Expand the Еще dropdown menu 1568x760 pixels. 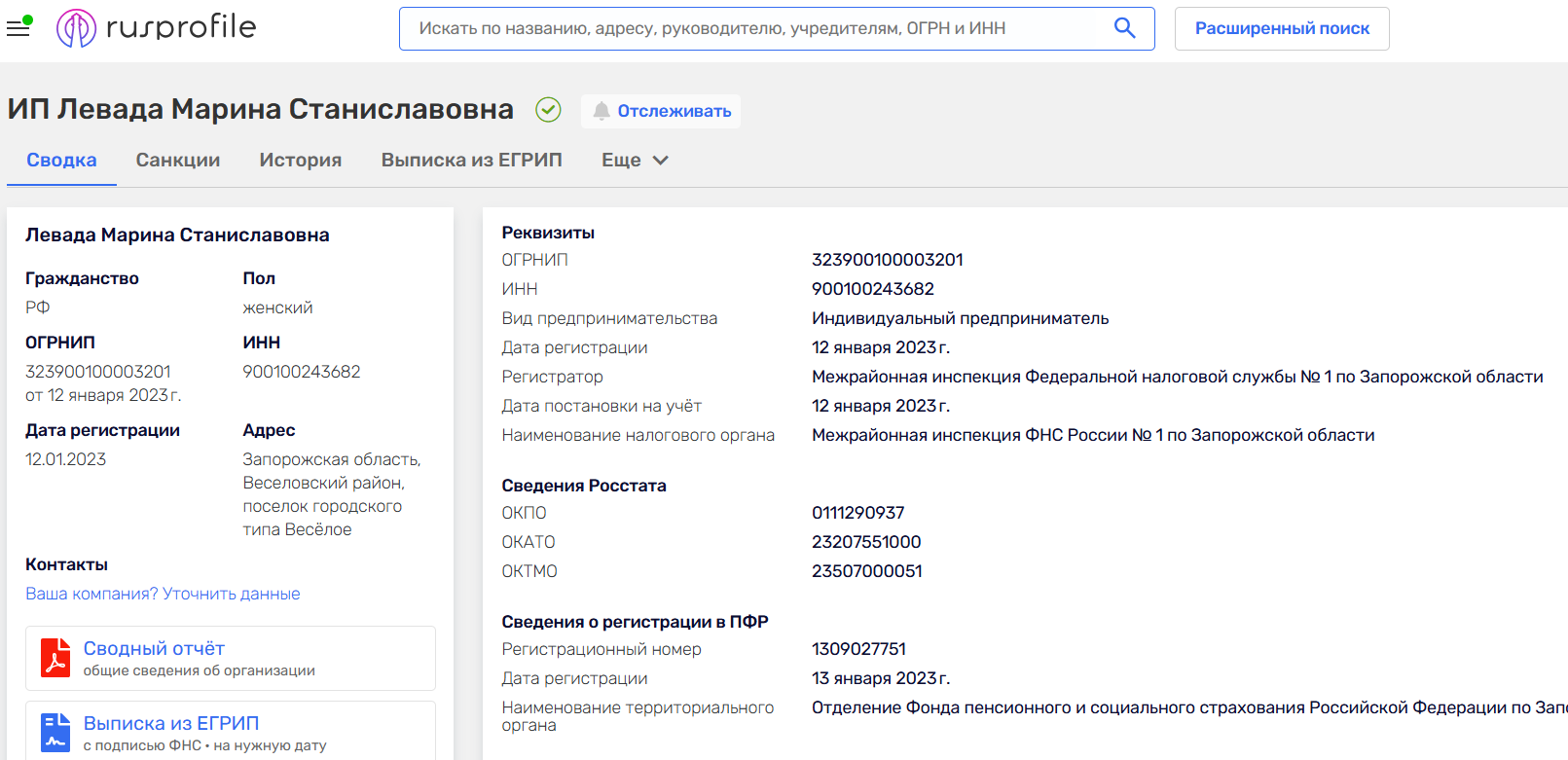pos(635,161)
